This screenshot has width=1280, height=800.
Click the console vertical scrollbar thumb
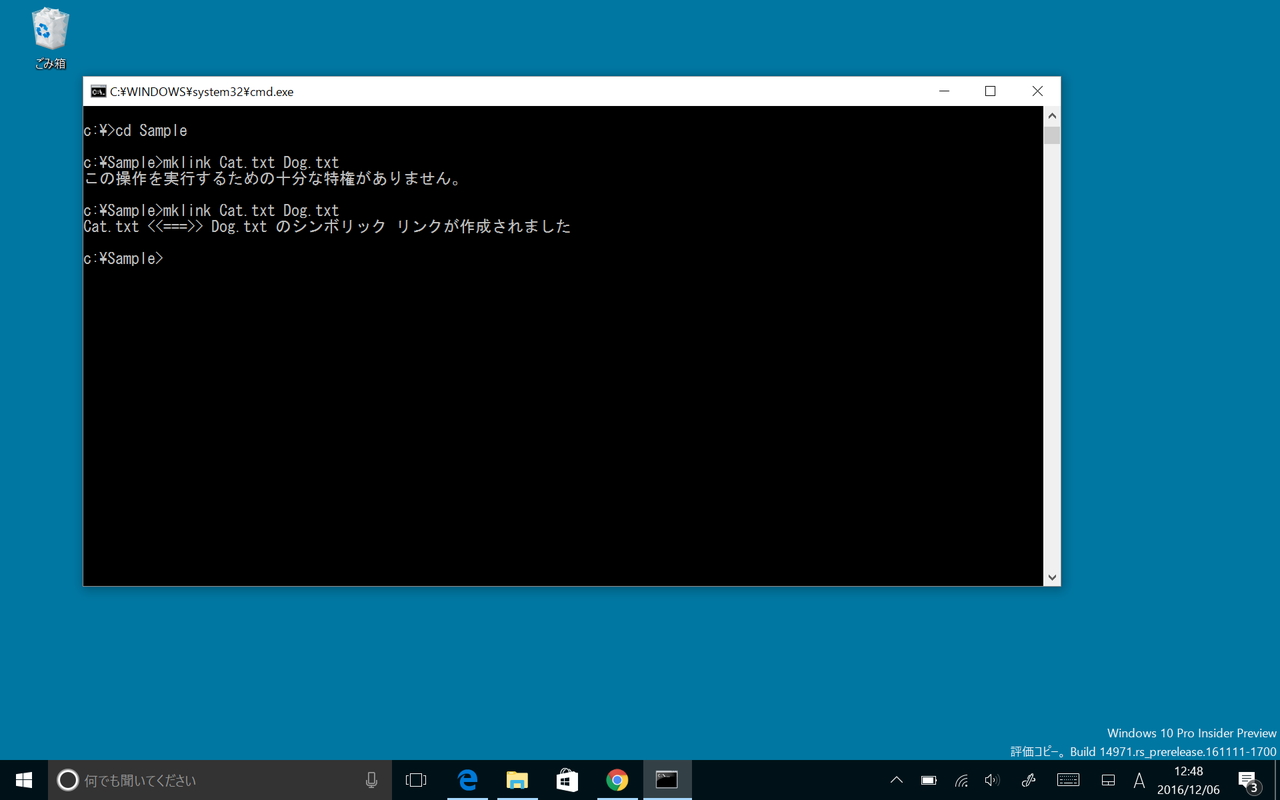tap(1051, 135)
